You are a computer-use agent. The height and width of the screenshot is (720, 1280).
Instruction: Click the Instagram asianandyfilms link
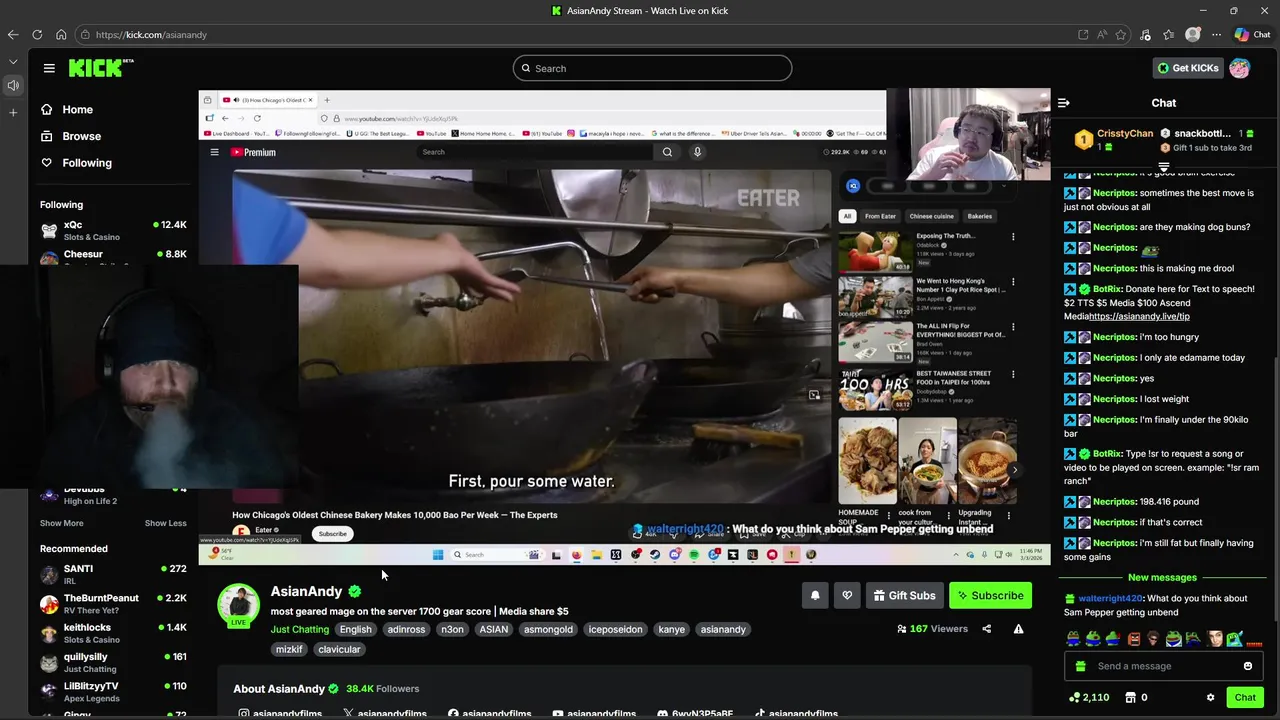point(279,714)
